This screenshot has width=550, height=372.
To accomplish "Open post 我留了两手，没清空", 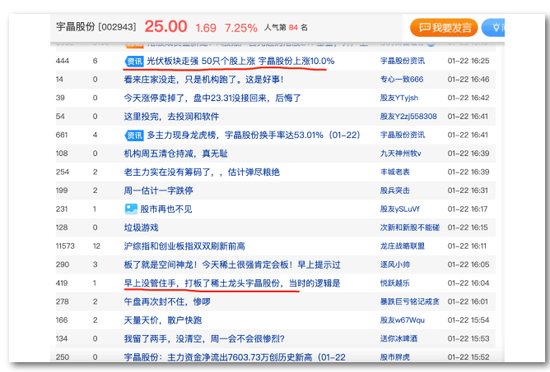I will [204, 339].
